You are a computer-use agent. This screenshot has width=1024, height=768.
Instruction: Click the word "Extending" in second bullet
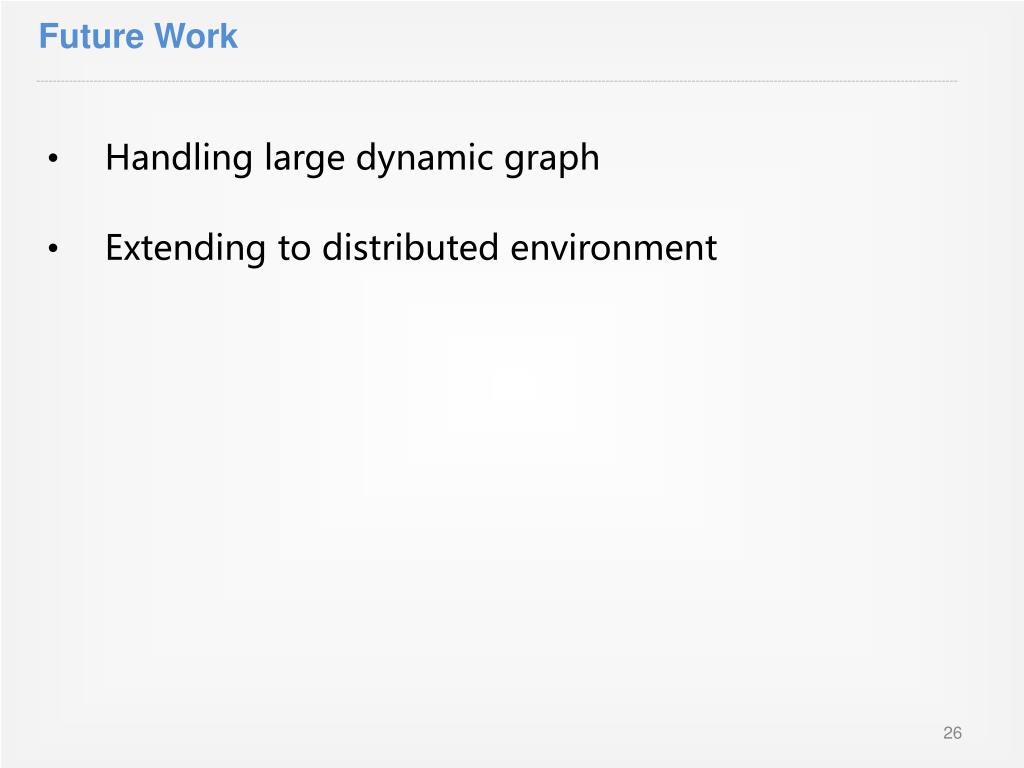pyautogui.click(x=185, y=249)
